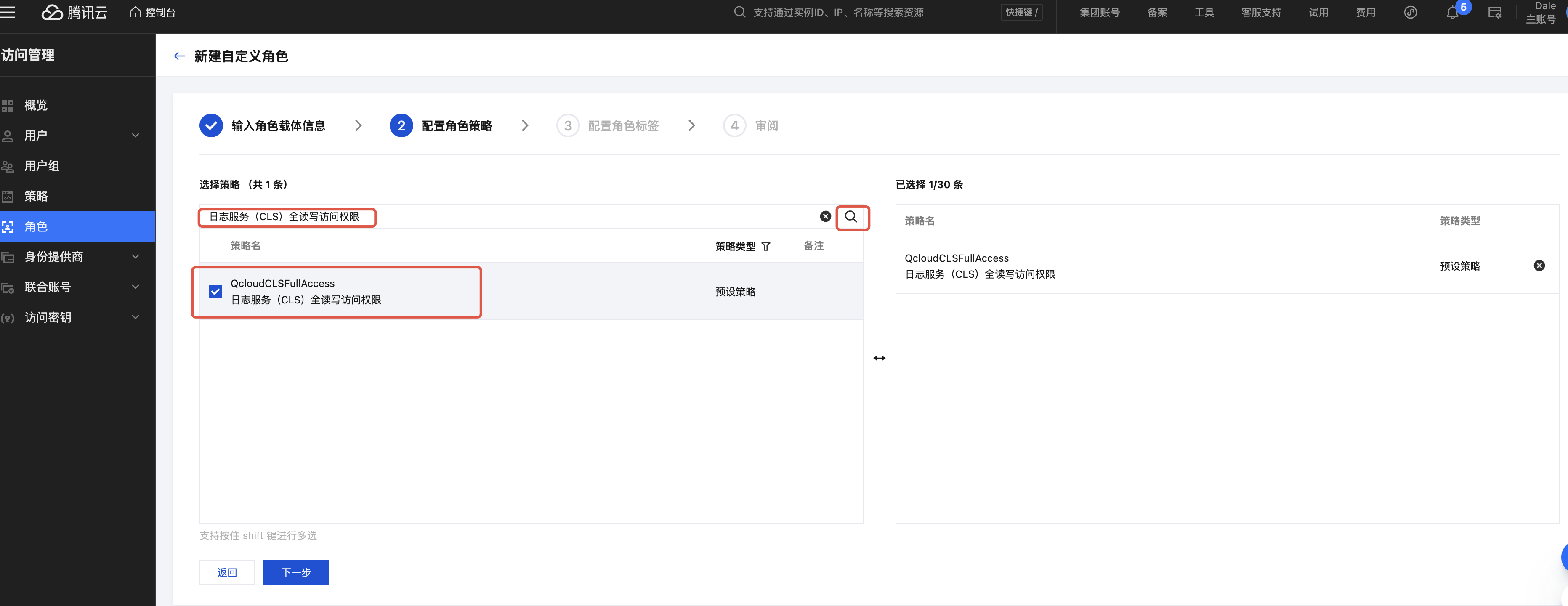The image size is (1568, 606).
Task: Click the 快捷键 shortcut badge
Action: click(1021, 12)
